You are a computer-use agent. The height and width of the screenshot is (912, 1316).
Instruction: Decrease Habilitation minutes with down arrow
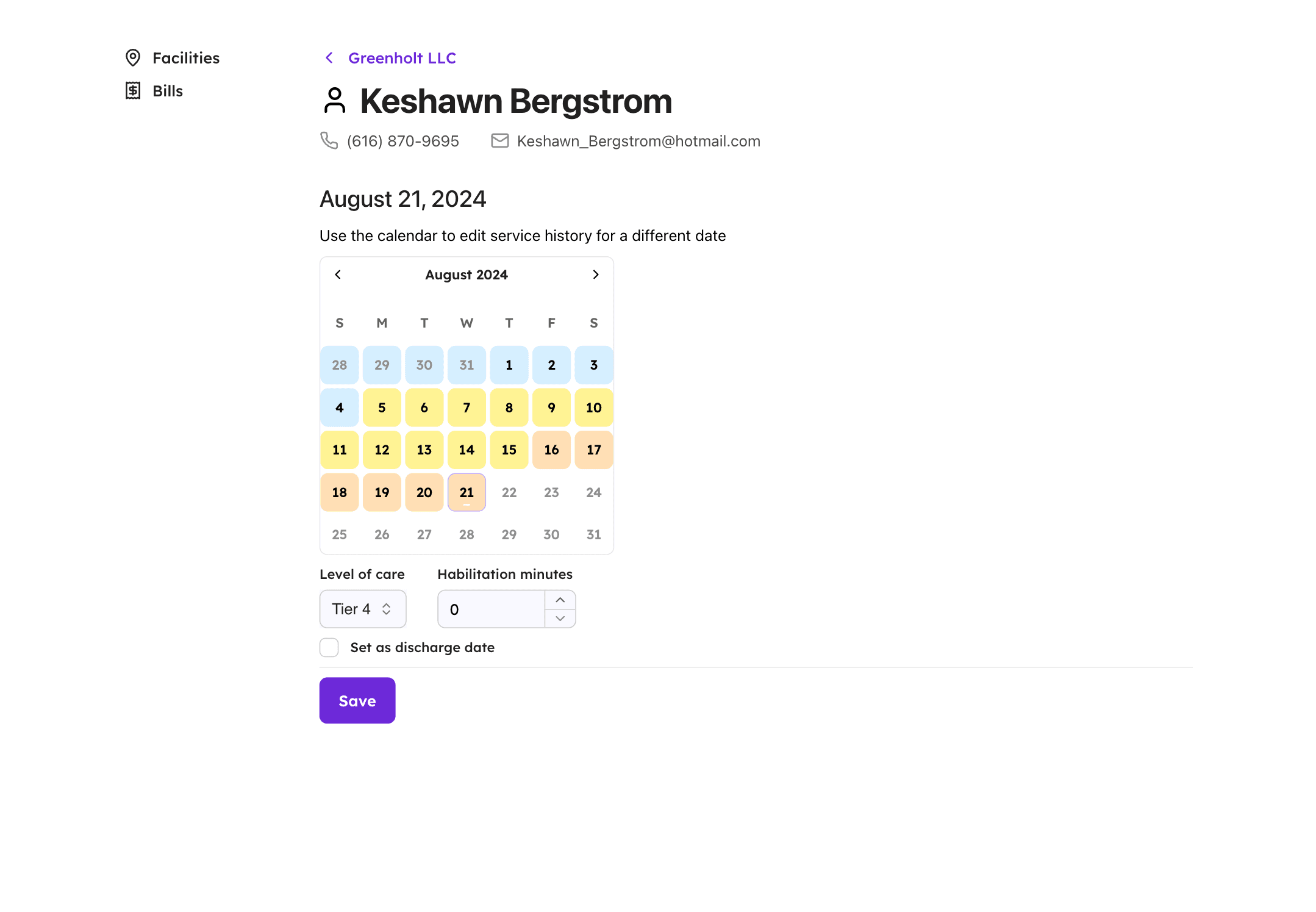coord(560,618)
